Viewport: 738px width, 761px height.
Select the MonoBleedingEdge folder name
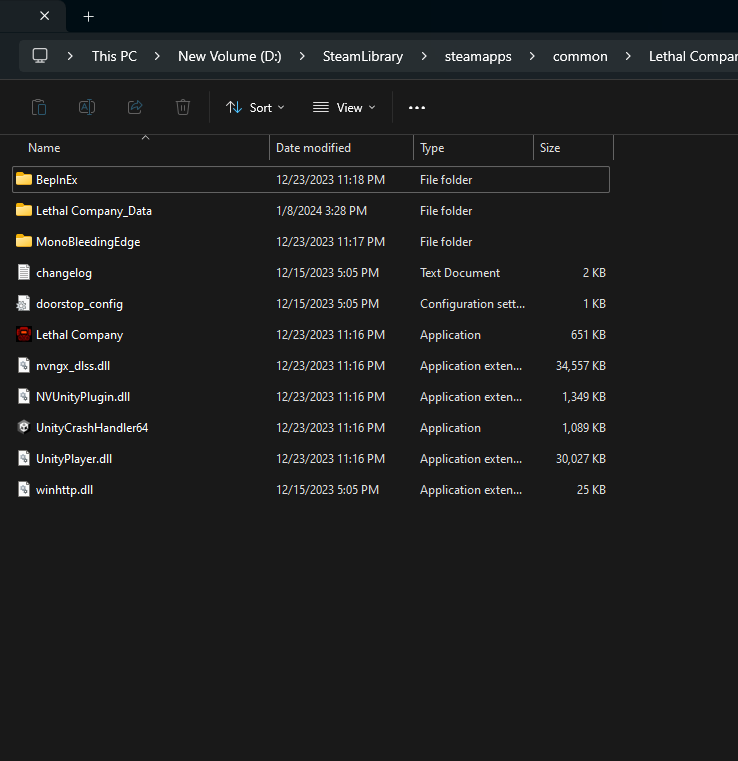coord(88,242)
